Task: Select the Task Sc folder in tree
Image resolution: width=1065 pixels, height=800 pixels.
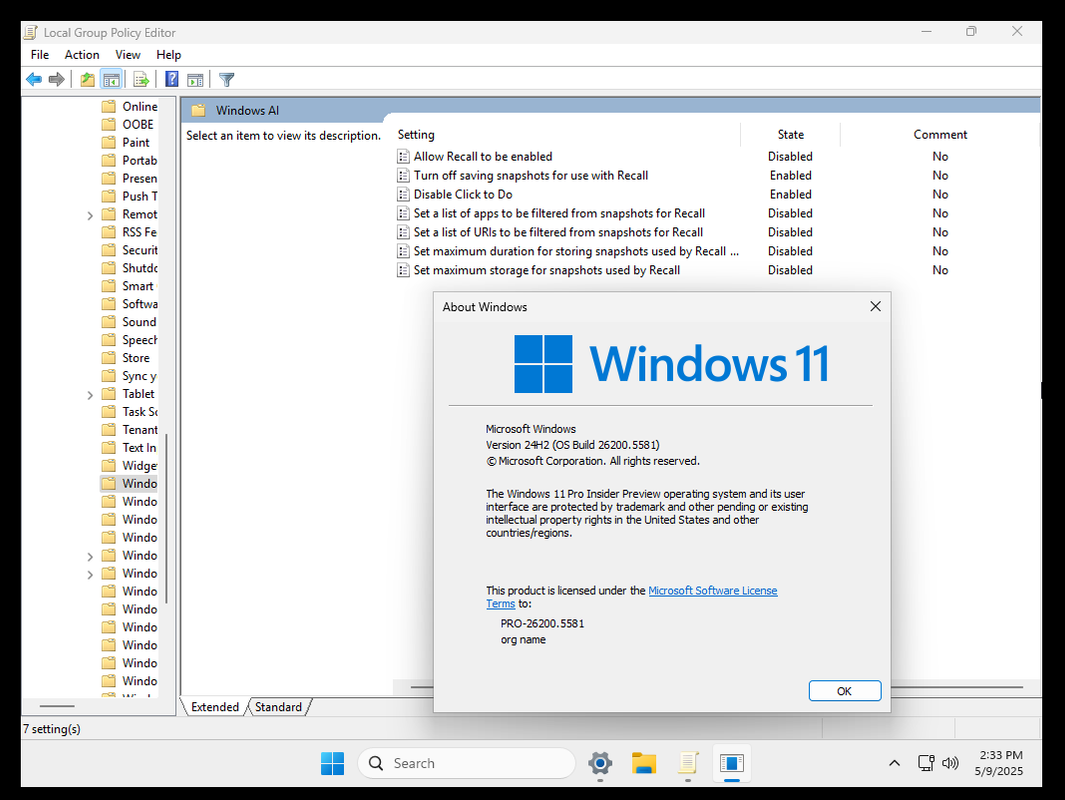Action: coord(140,412)
